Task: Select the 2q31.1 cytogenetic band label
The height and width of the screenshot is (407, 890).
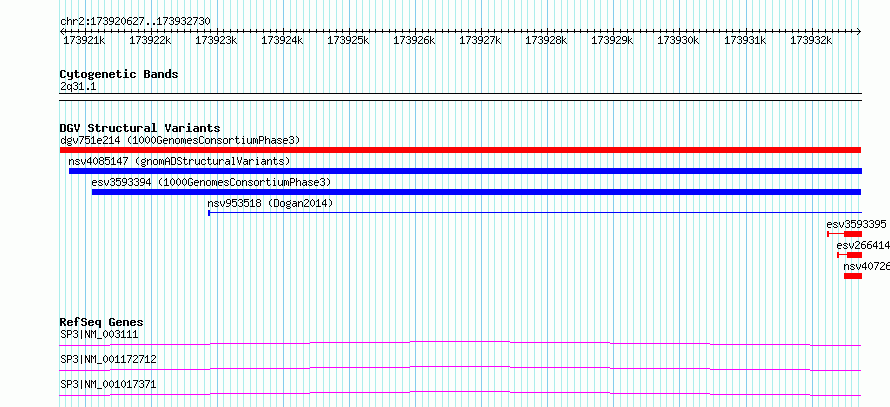Action: [78, 87]
